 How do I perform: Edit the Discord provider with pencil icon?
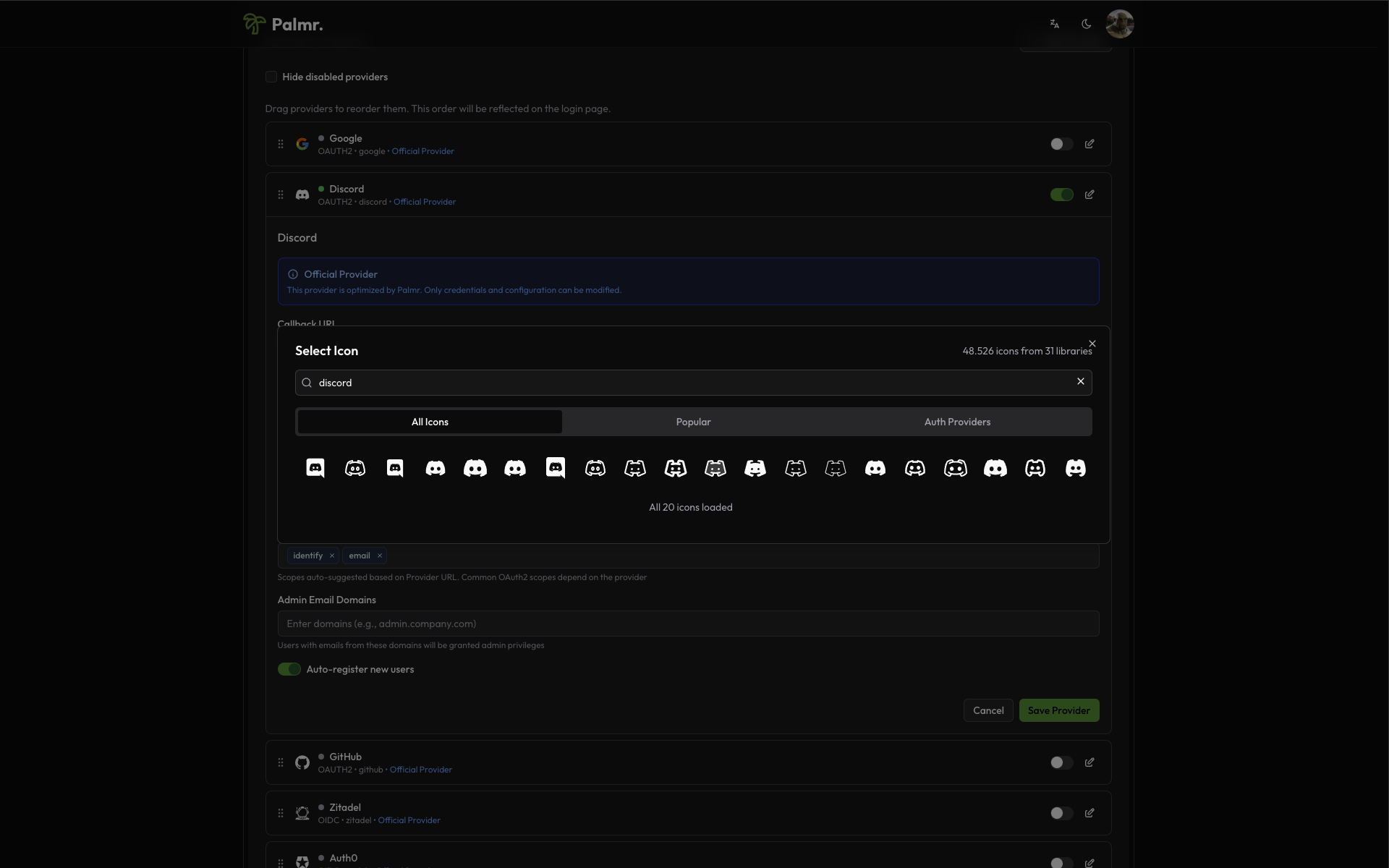coord(1089,195)
